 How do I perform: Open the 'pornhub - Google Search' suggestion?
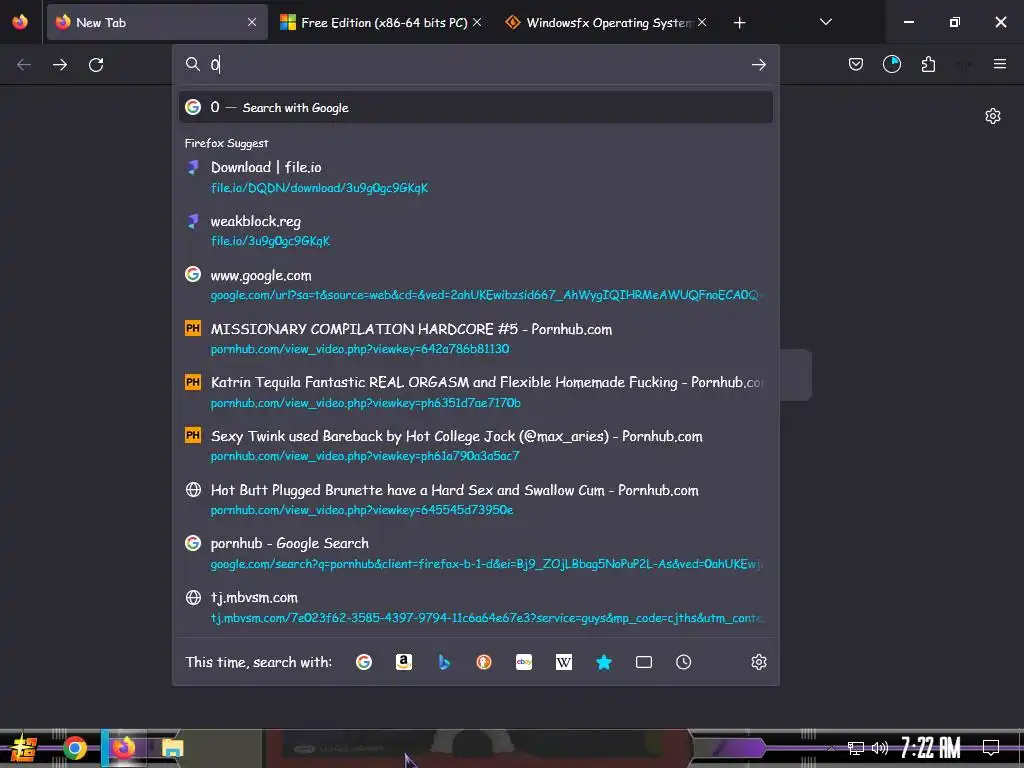coord(475,553)
